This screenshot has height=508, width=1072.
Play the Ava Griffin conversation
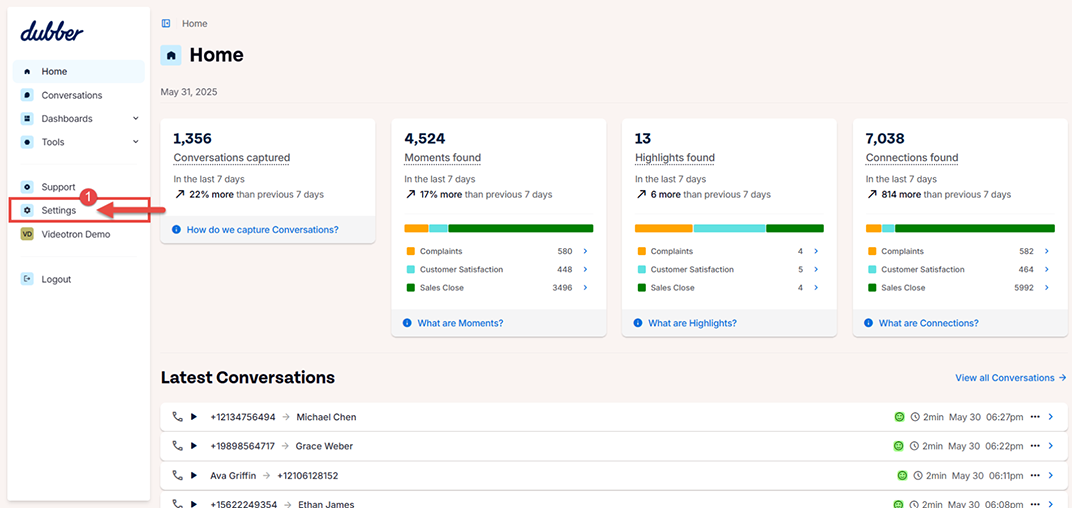point(194,475)
